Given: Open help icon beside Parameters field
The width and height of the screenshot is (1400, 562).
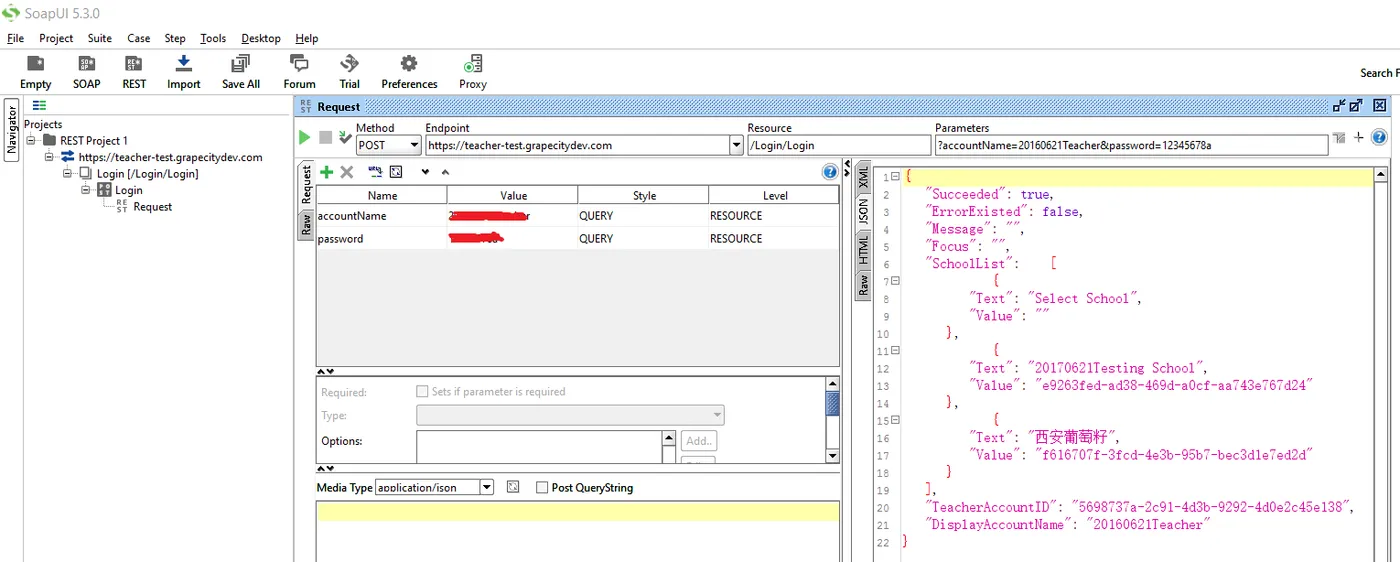Looking at the screenshot, I should 1379,137.
